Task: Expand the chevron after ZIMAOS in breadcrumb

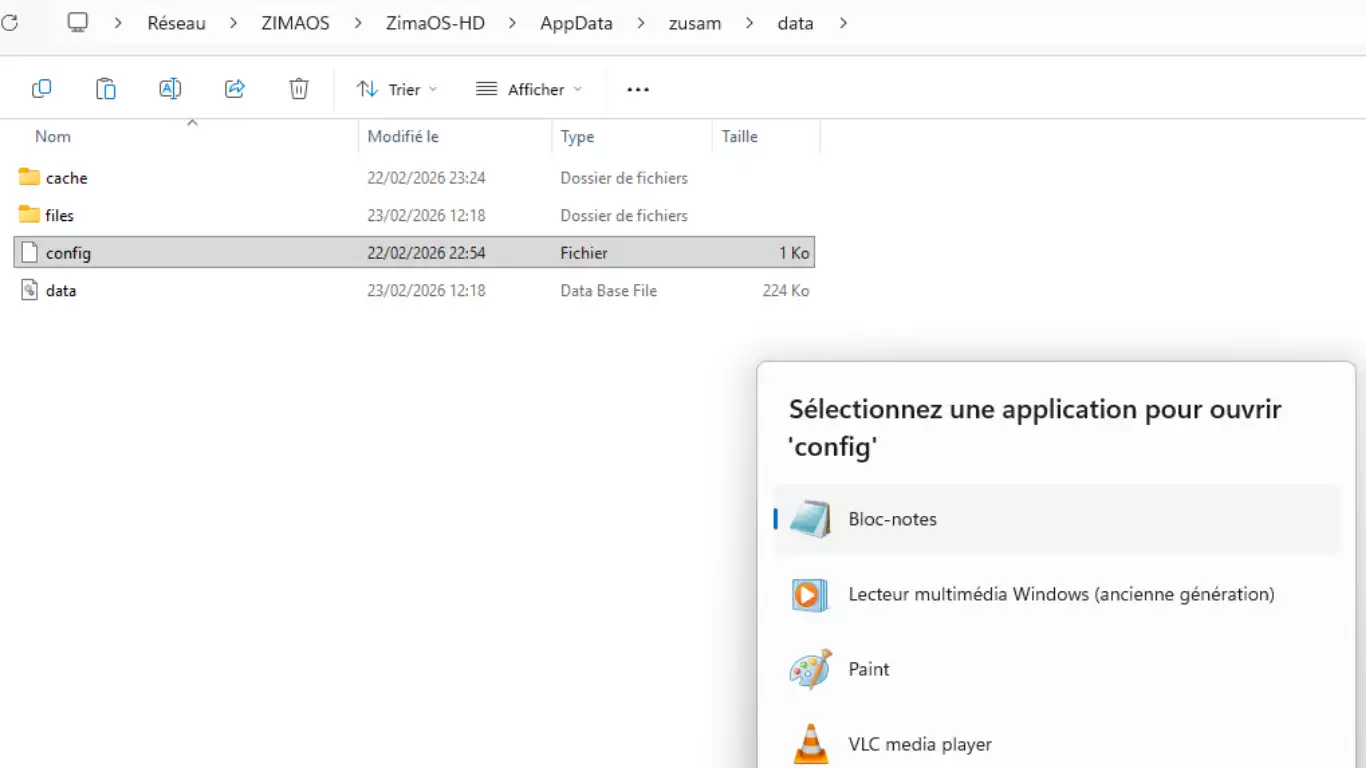Action: tap(358, 23)
